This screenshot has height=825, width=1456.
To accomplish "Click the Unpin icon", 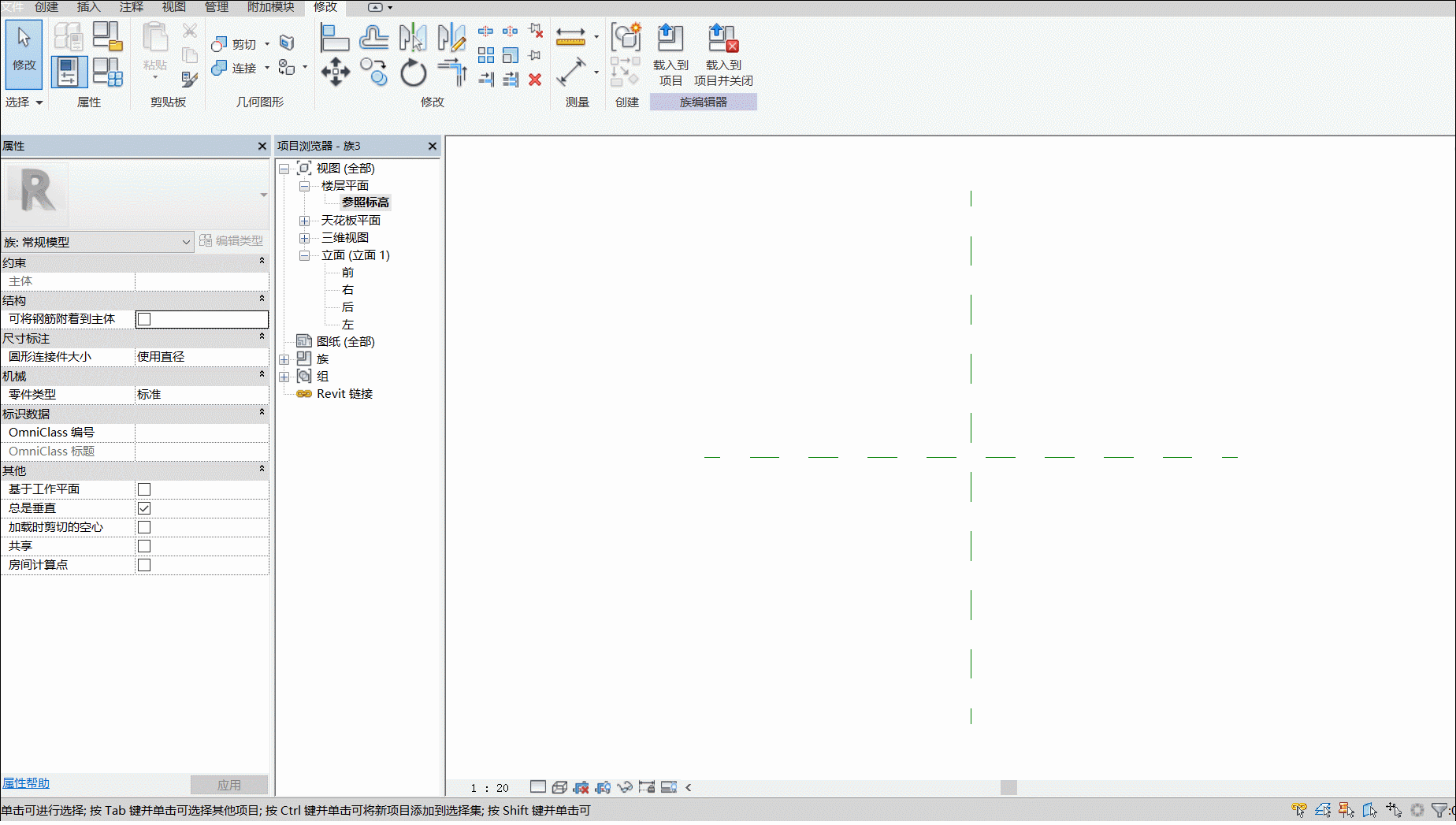I will tap(536, 31).
